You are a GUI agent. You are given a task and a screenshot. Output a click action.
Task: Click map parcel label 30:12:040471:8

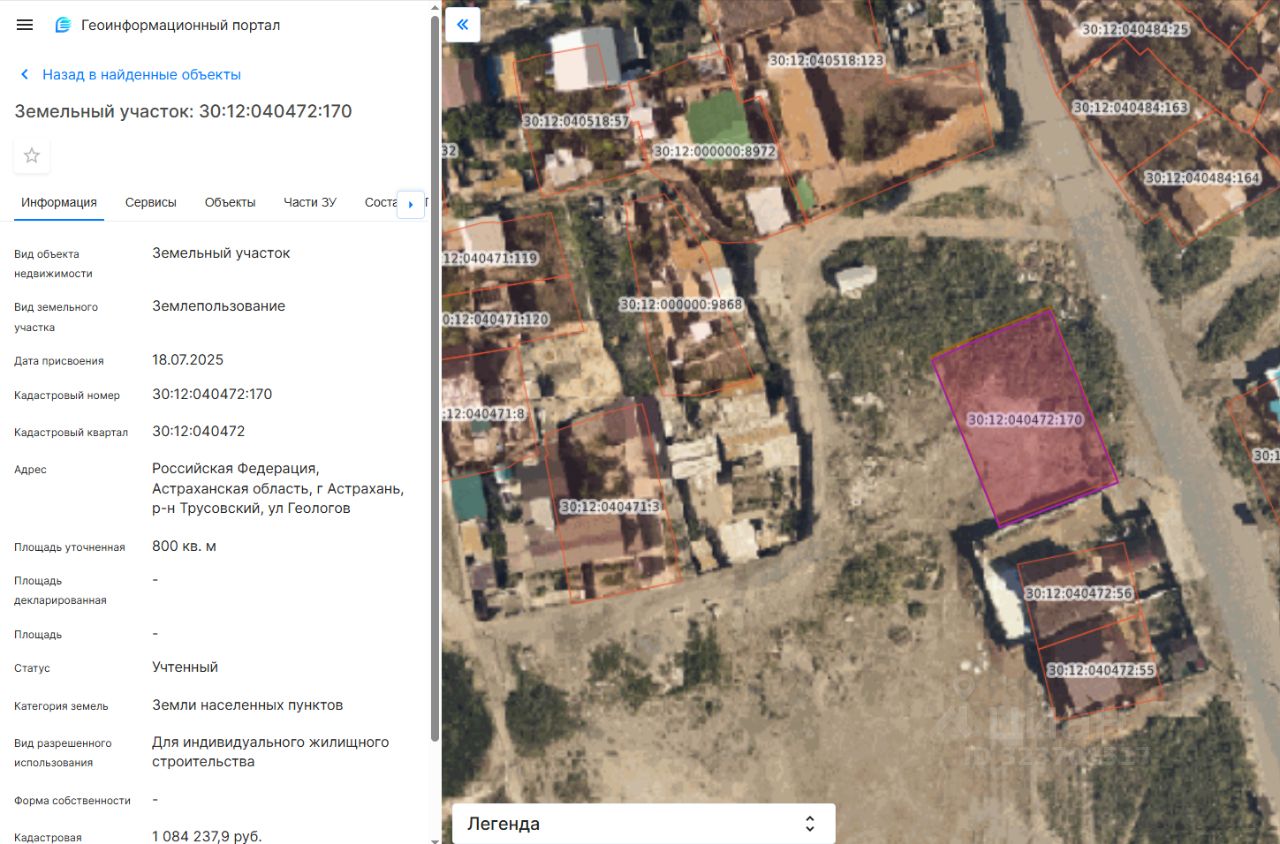click(484, 414)
